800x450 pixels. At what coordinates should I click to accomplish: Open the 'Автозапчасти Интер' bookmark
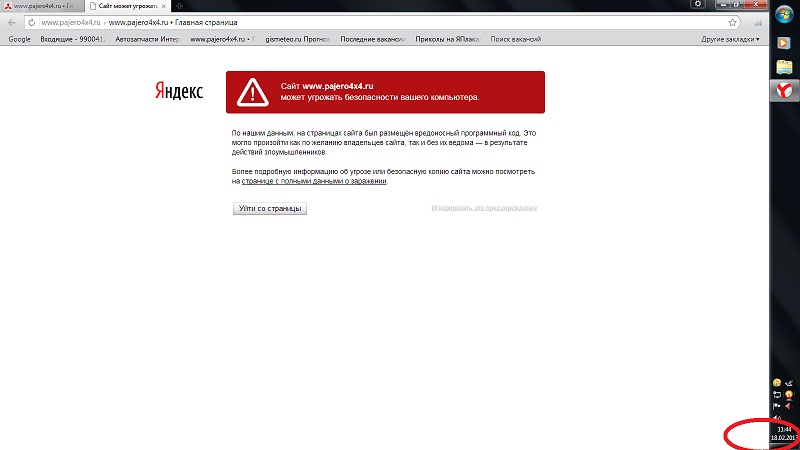[x=147, y=39]
